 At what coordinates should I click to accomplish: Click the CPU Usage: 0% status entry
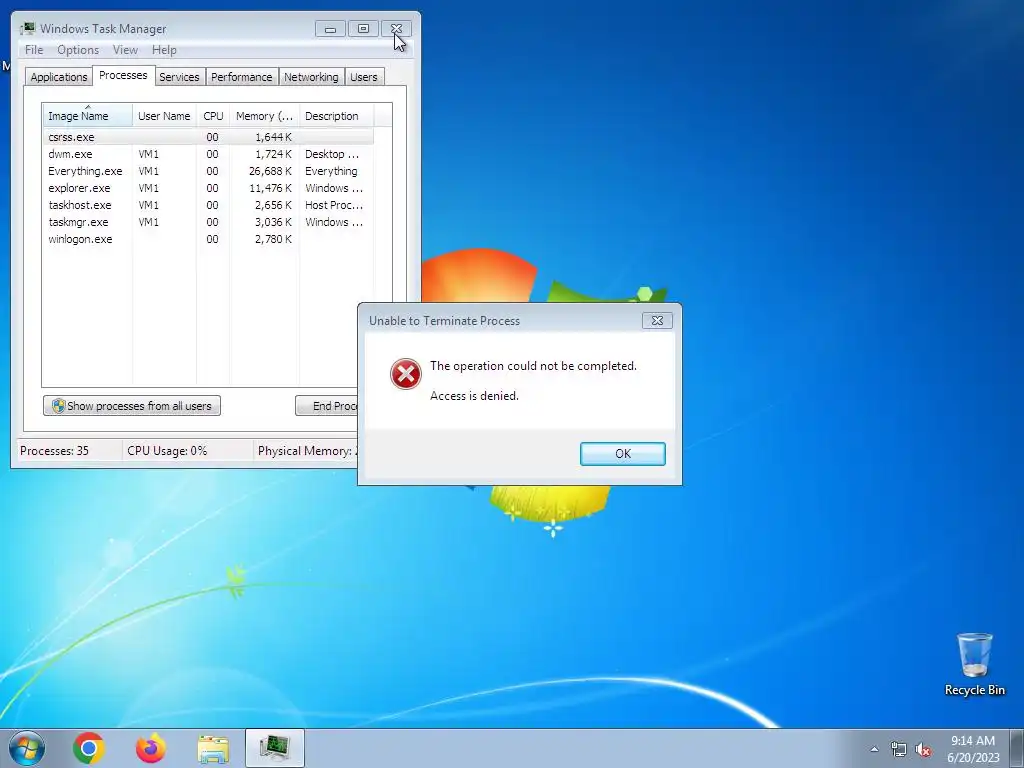point(167,451)
